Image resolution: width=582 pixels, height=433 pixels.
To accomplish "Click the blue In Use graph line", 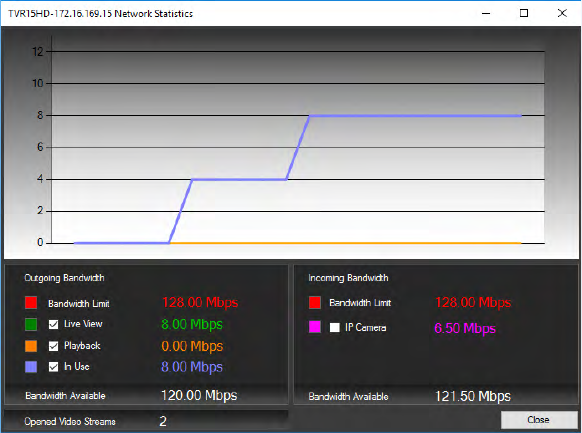I will (415, 116).
